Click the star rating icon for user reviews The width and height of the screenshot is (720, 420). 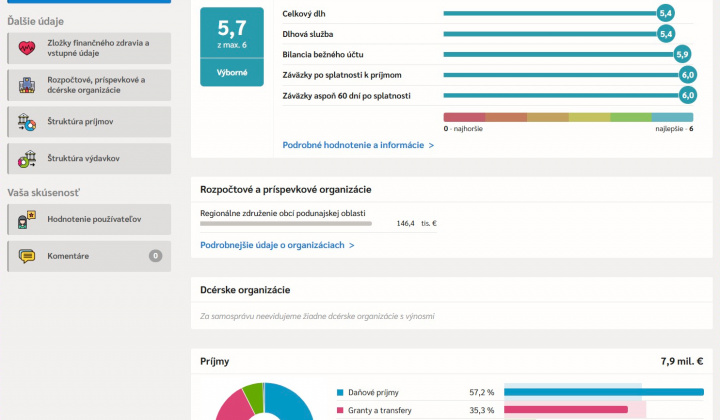(27, 218)
